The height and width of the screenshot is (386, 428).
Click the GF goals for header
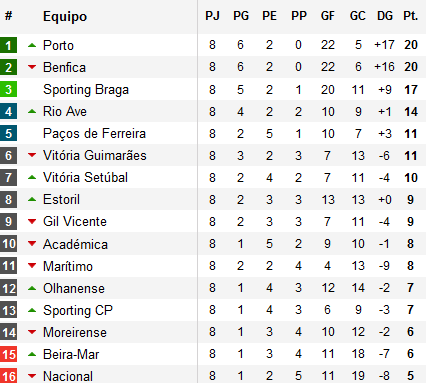click(x=328, y=16)
